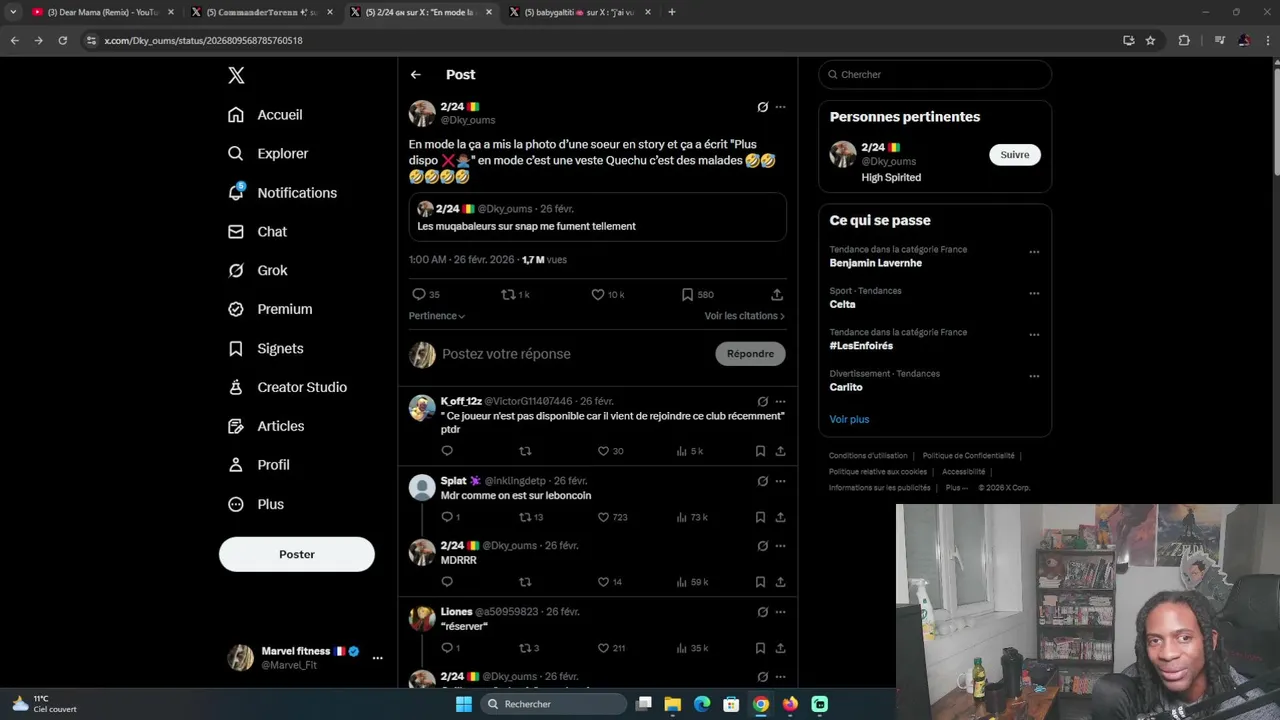Click the reply icon with 35 replies
This screenshot has width=1280, height=720.
tap(419, 295)
